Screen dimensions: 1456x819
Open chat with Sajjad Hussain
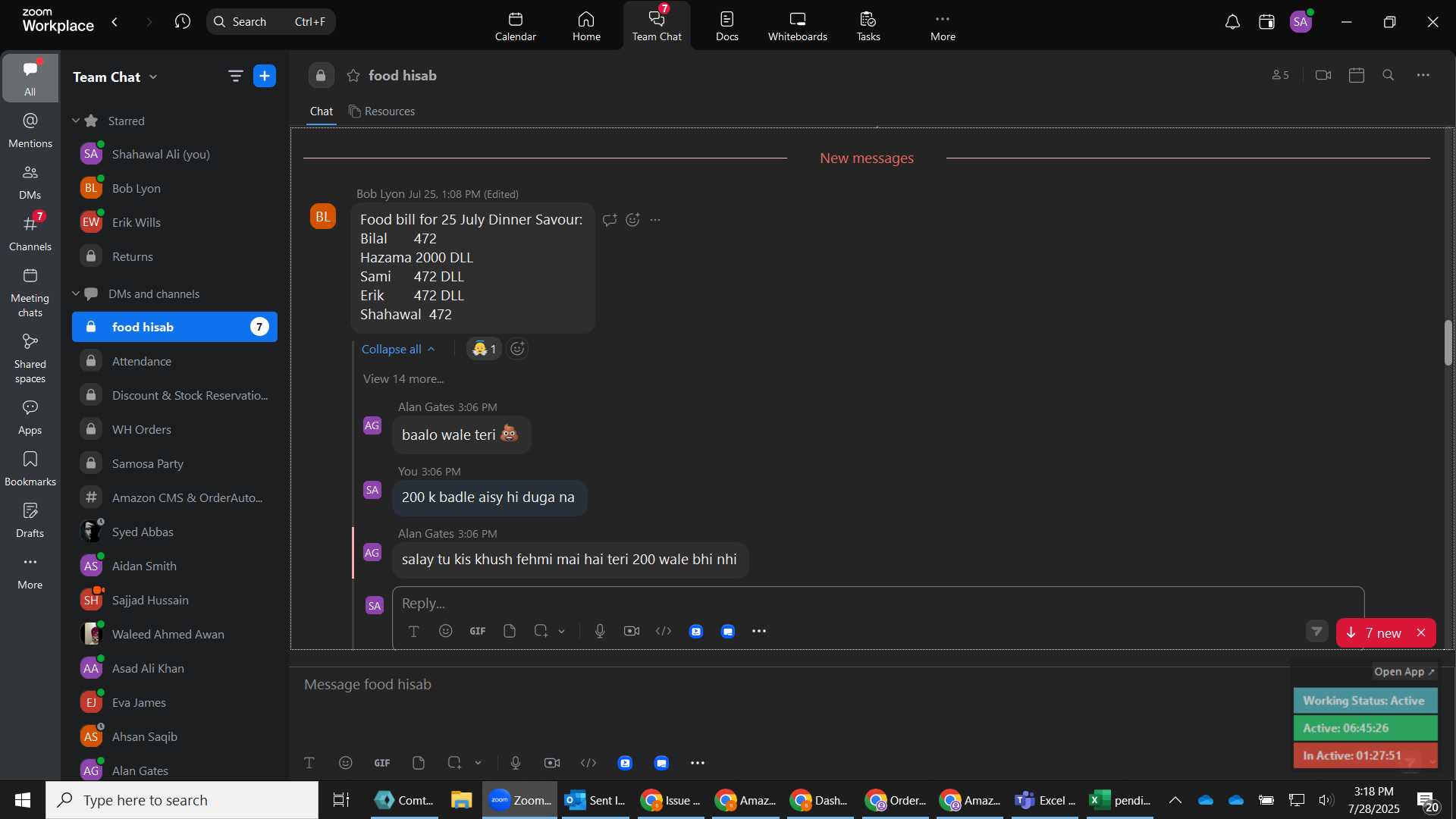(174, 600)
